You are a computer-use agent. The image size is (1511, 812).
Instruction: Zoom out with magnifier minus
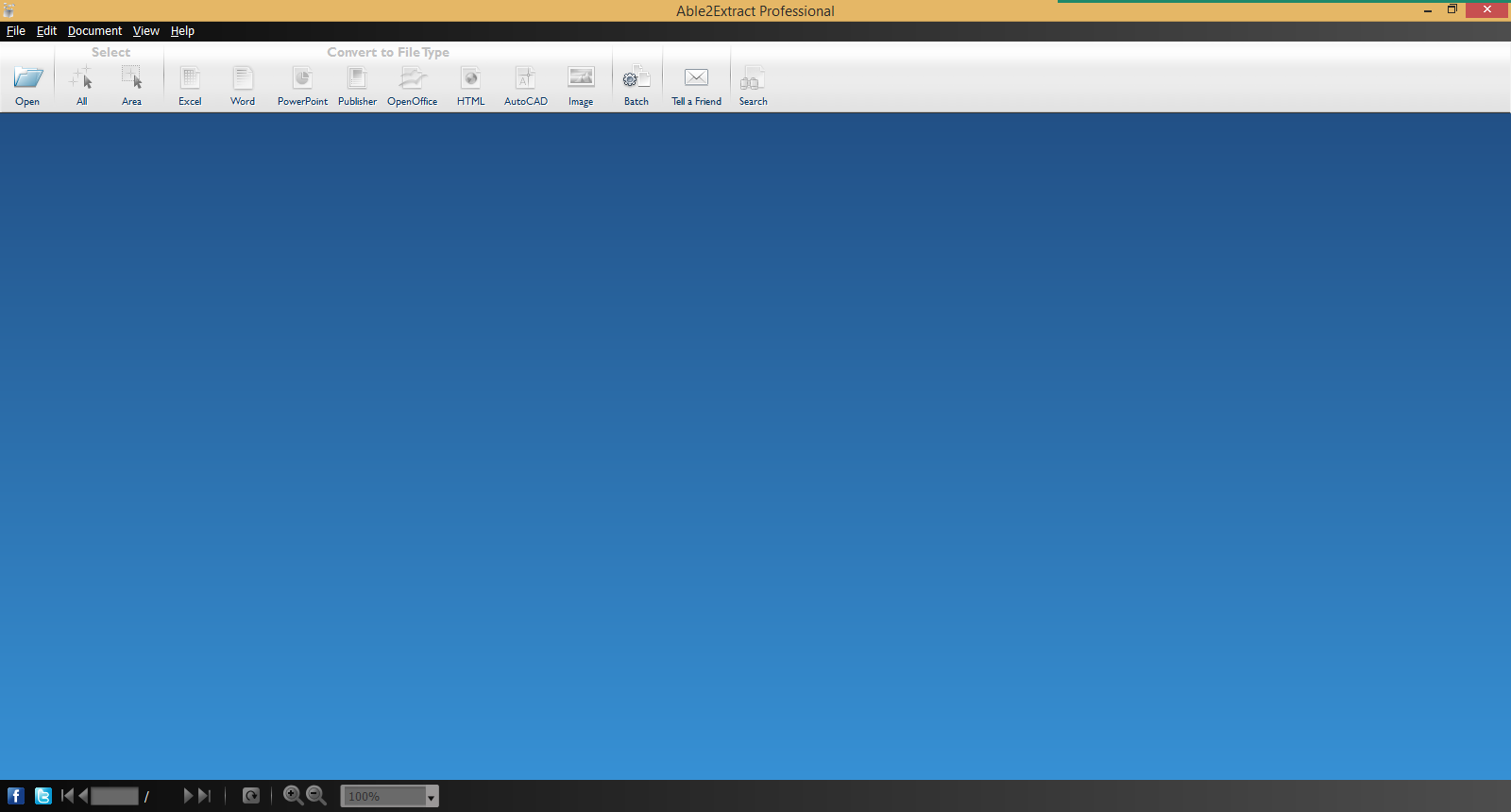316,796
